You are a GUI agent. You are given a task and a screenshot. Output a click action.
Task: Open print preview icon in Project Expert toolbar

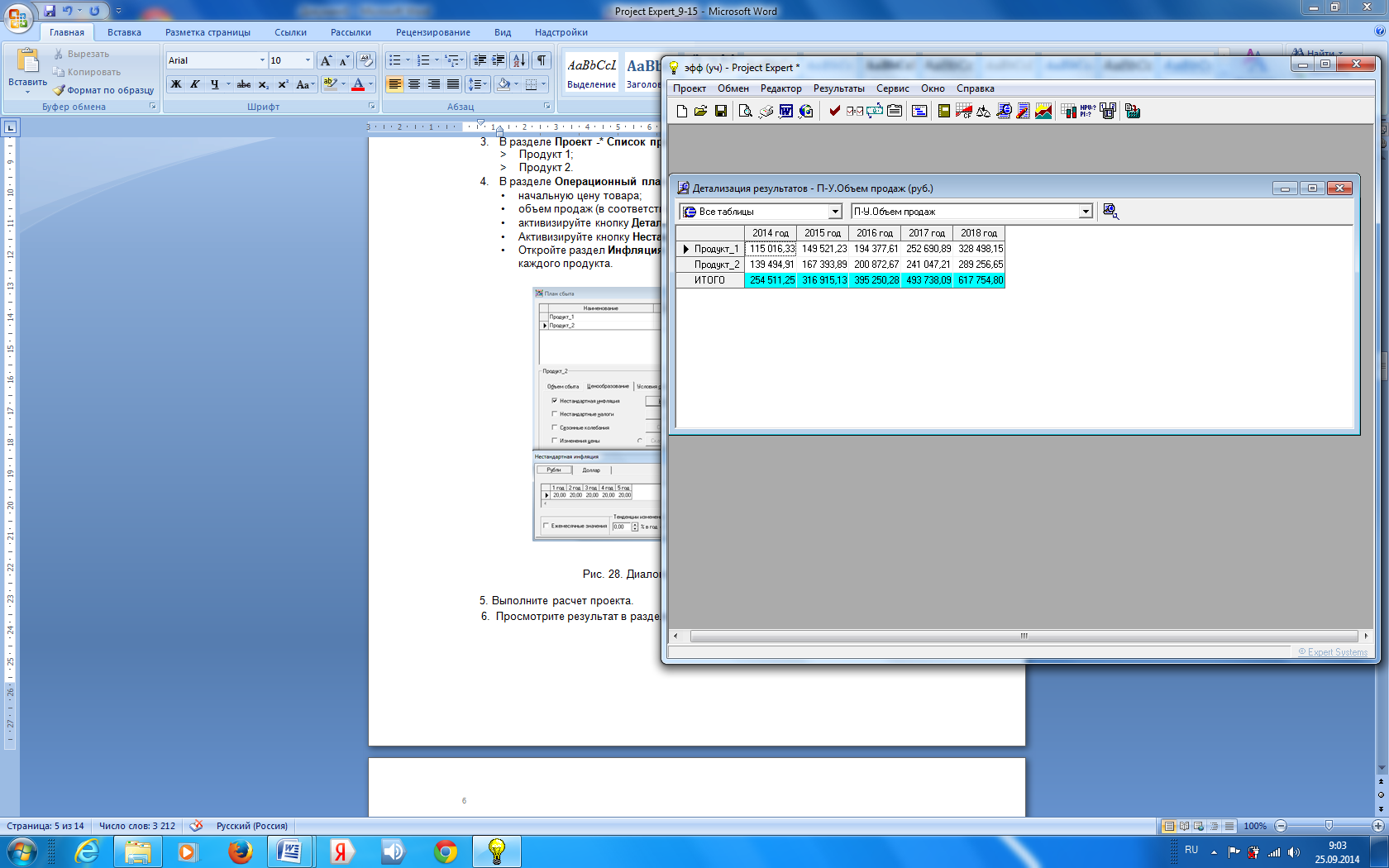pos(746,111)
